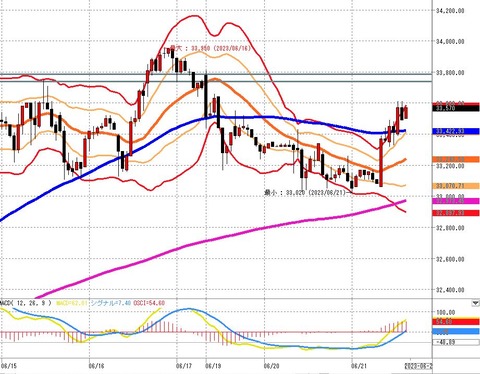Image resolution: width=480 pixels, height=374 pixels.
Task: Click the dark orange moving average price tag
Action: click(456, 159)
